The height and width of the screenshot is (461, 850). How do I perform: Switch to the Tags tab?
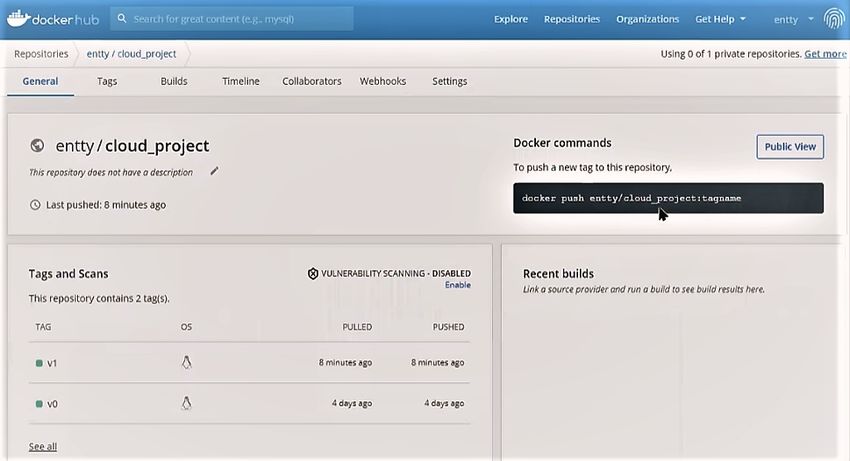click(x=107, y=81)
